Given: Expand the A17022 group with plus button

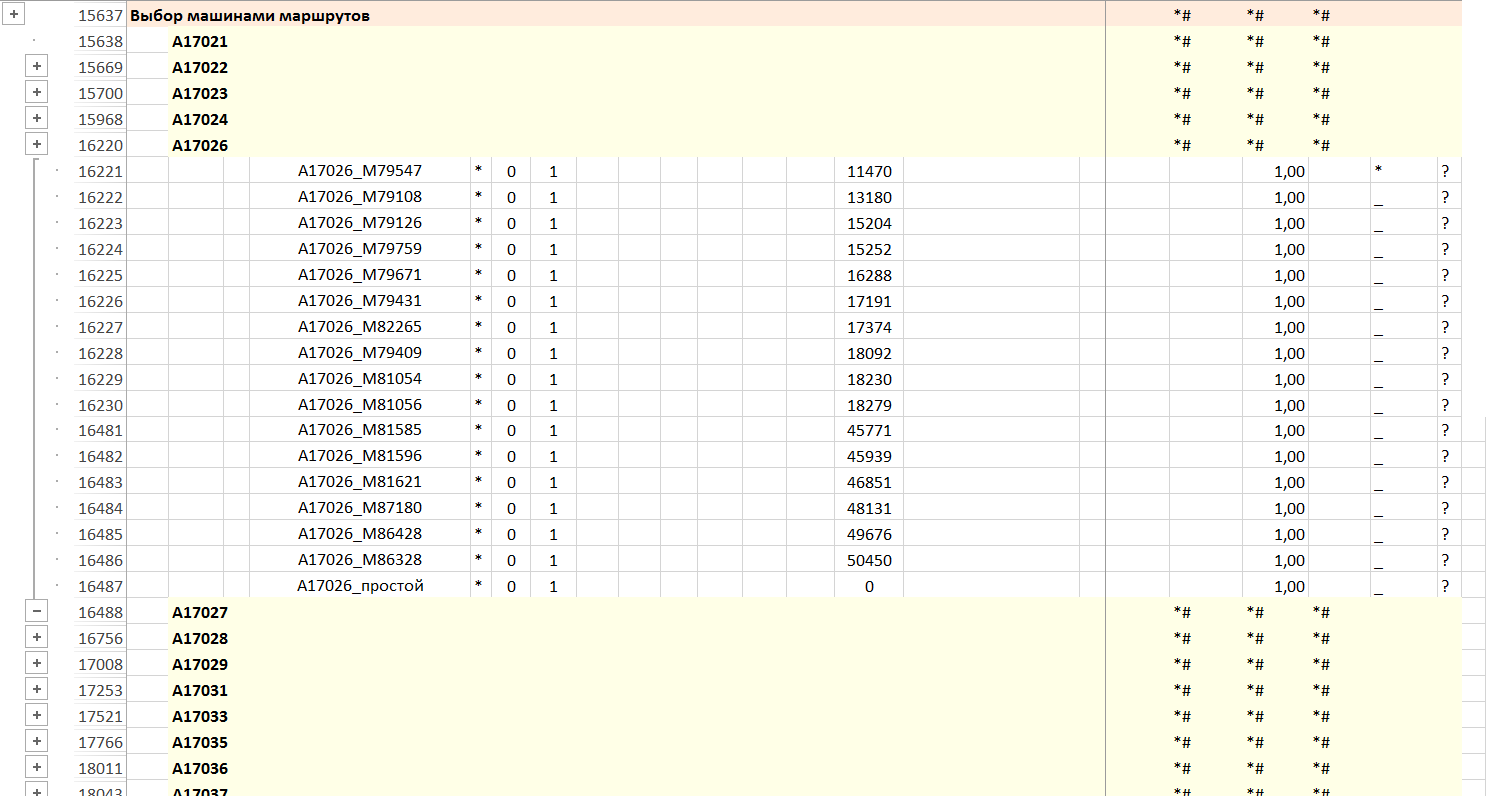Looking at the screenshot, I should (x=36, y=67).
